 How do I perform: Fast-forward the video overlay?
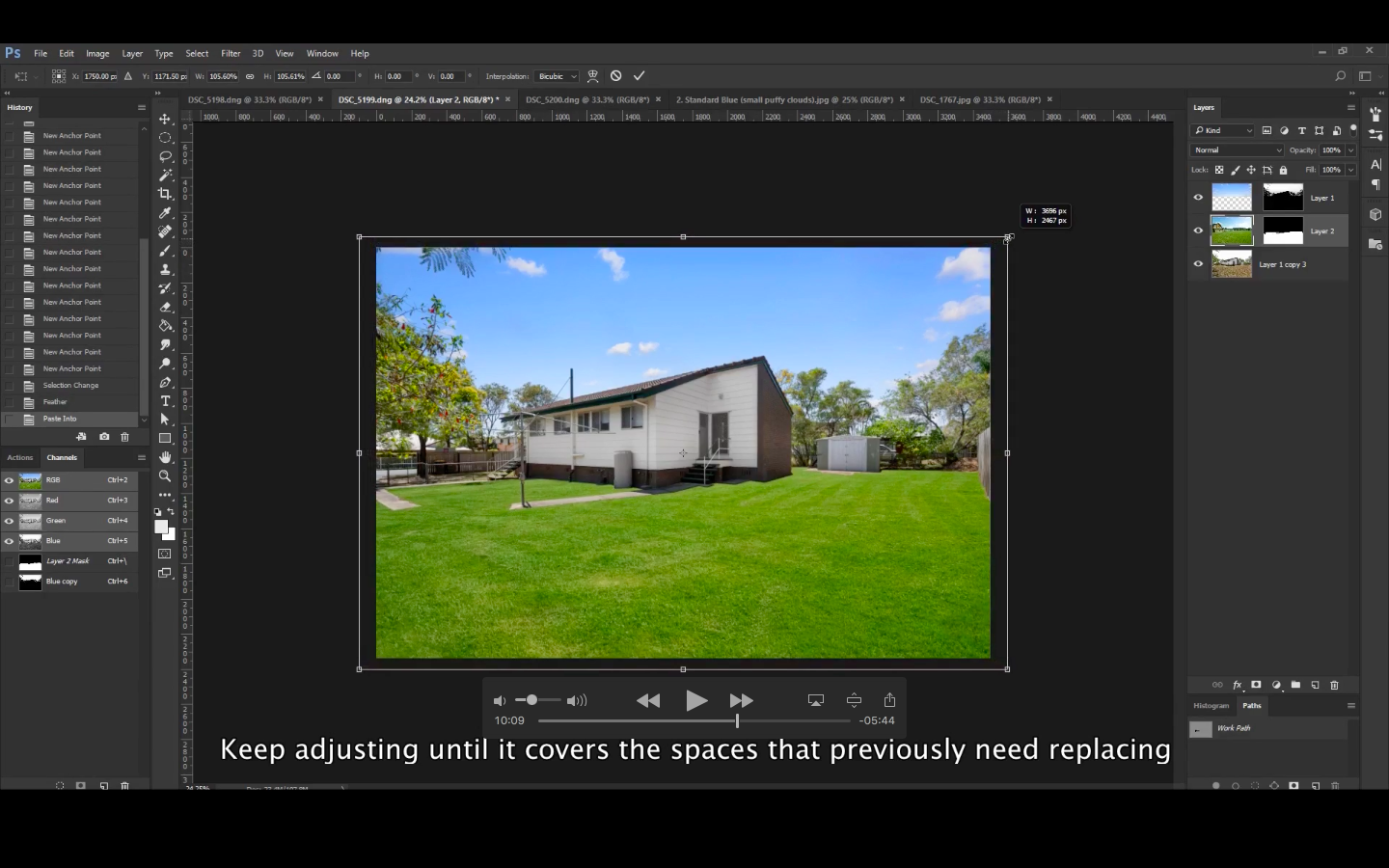[741, 701]
